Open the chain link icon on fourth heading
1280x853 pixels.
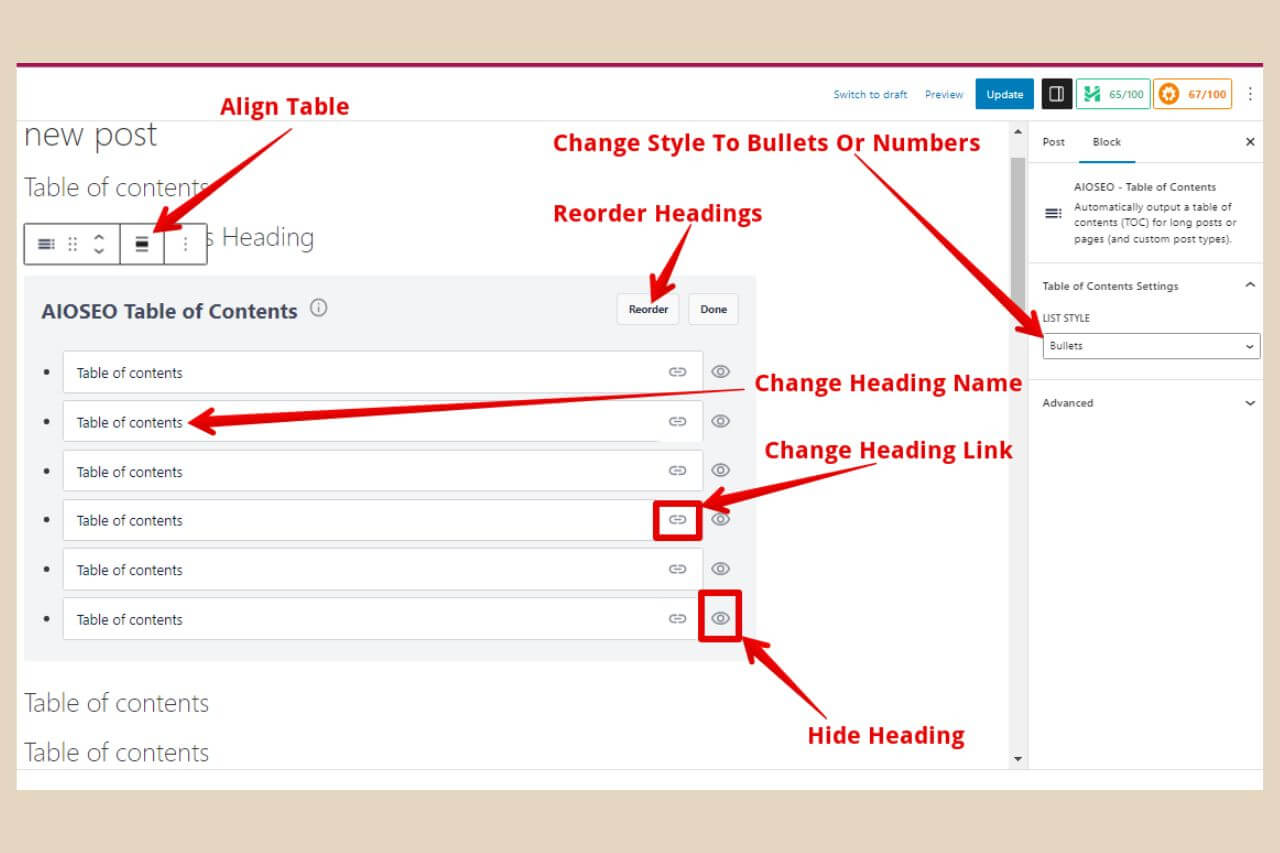(x=677, y=519)
